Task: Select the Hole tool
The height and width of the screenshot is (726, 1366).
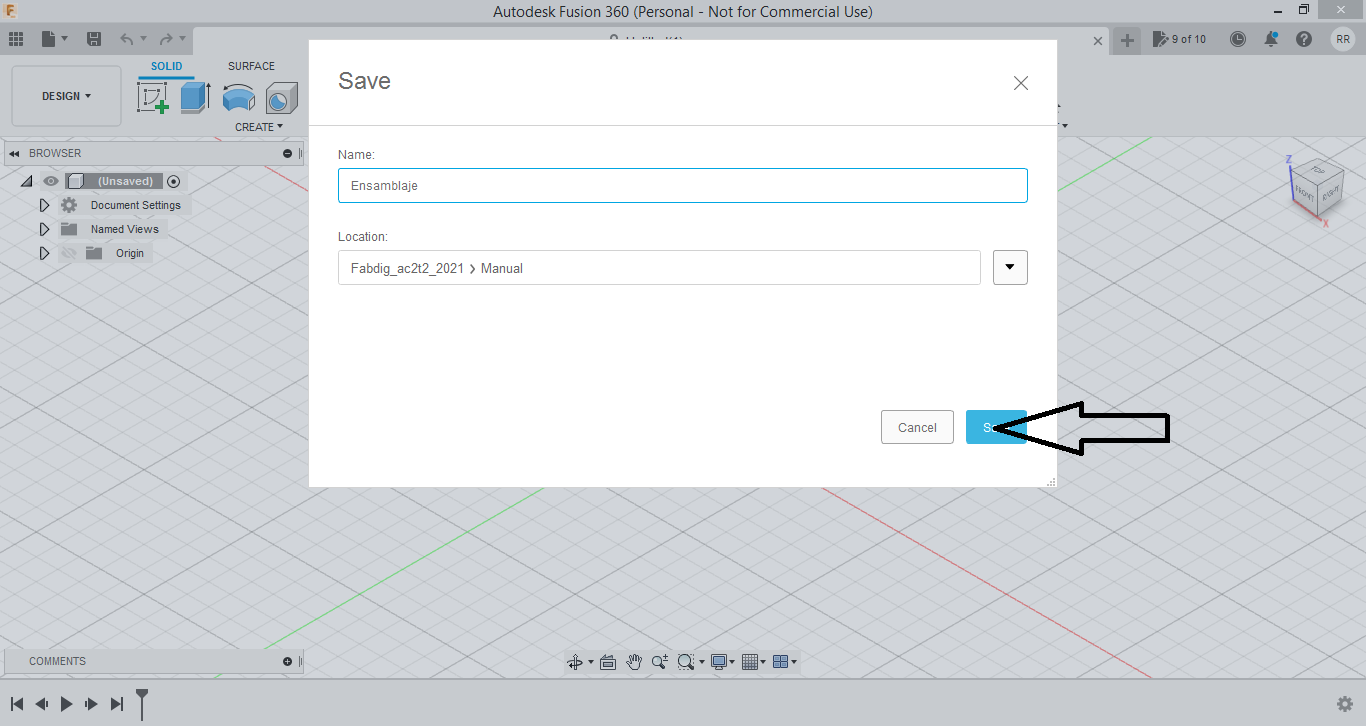Action: pyautogui.click(x=281, y=98)
